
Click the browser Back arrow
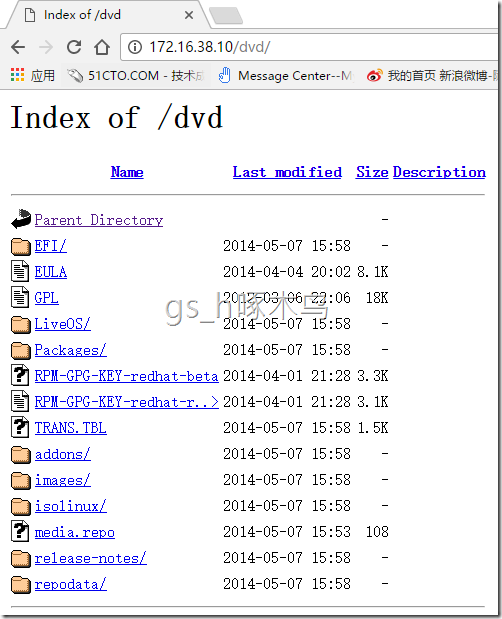(x=18, y=47)
